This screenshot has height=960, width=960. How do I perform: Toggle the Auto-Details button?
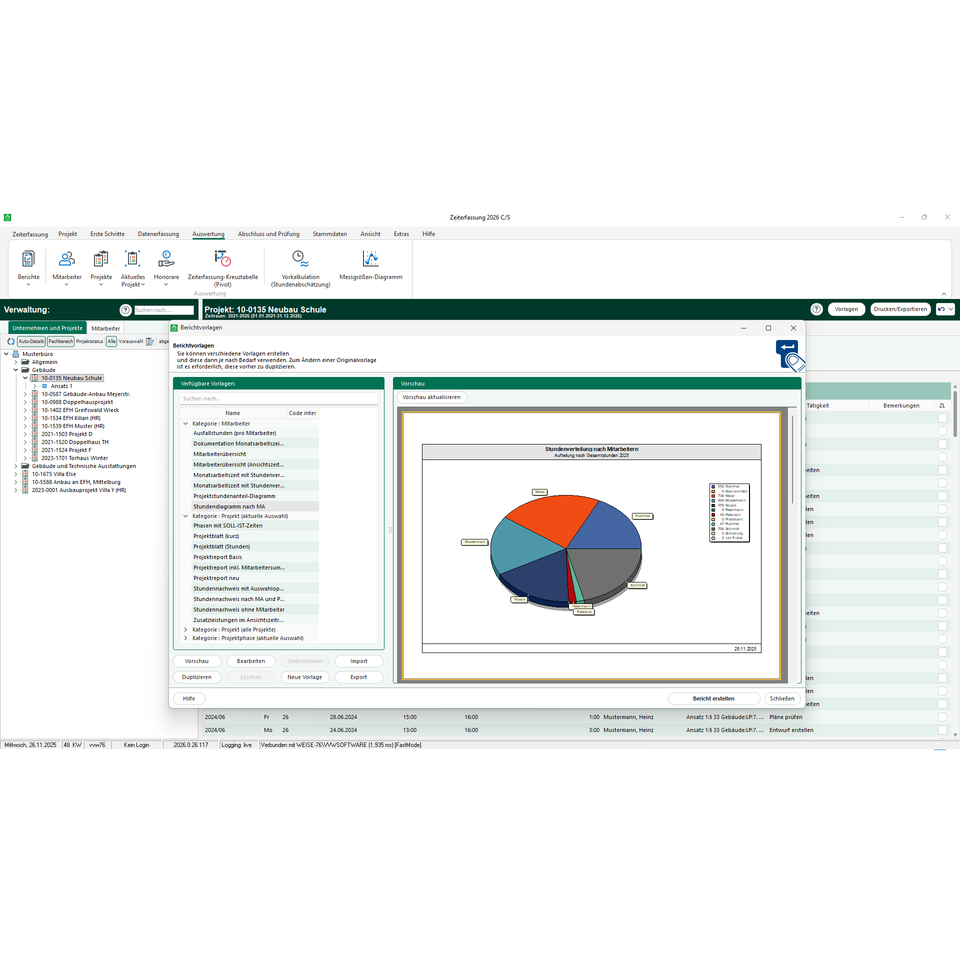coord(31,342)
